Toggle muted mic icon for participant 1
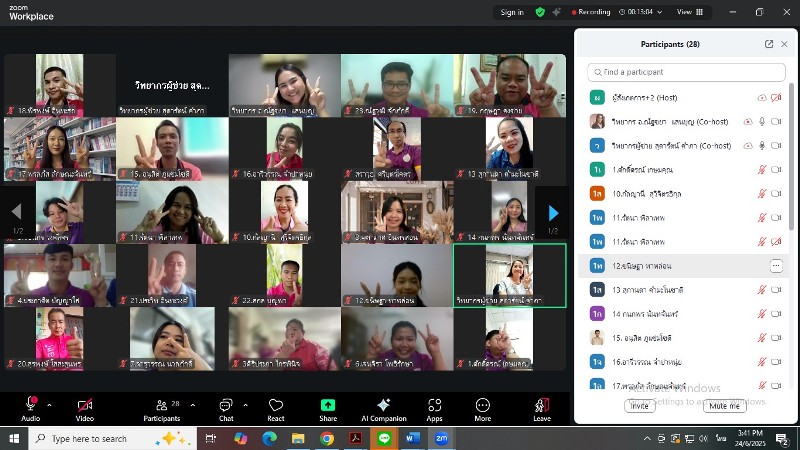This screenshot has height=450, width=800. point(762,169)
